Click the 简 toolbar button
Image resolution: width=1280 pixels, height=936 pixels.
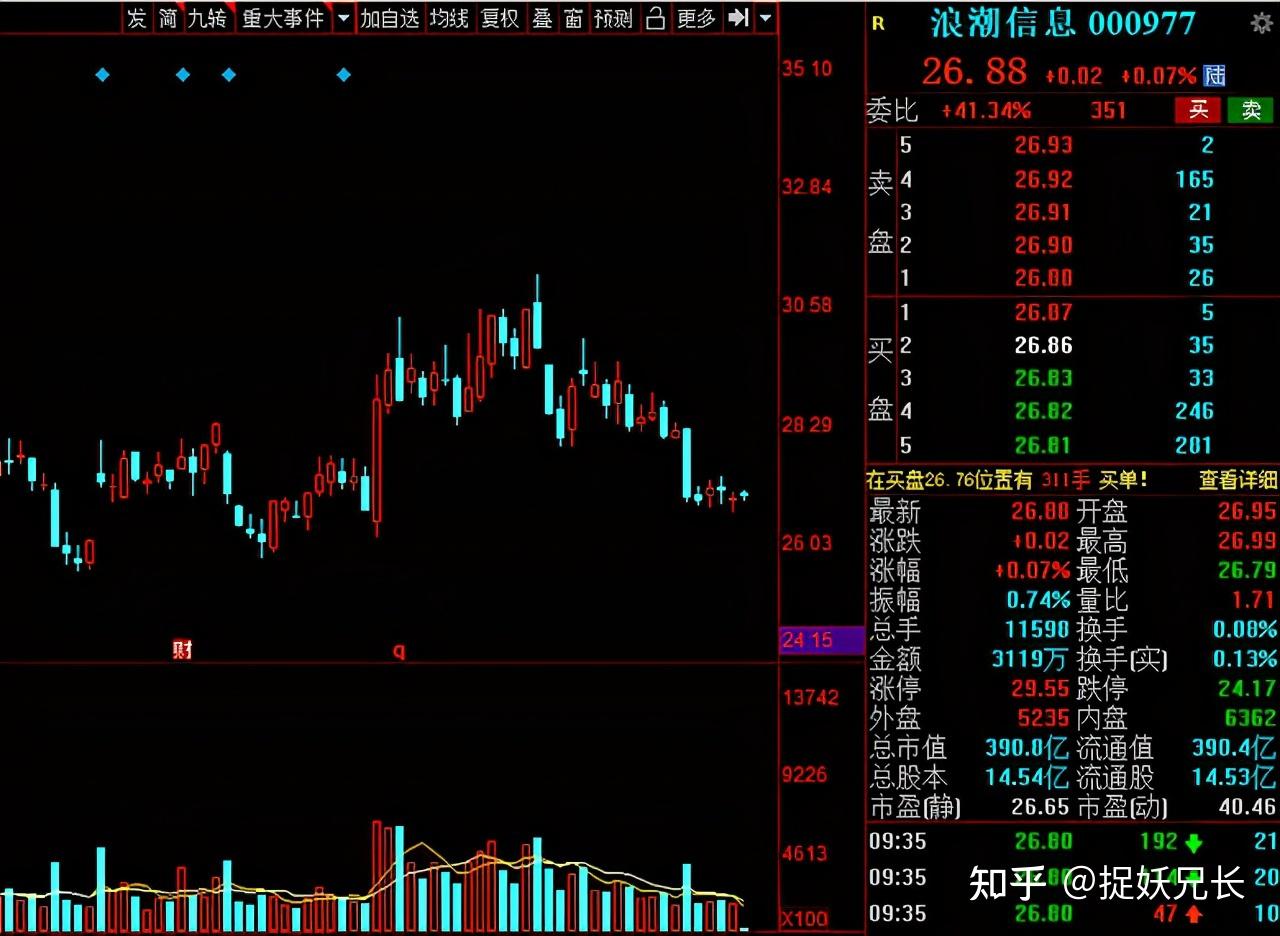[167, 18]
